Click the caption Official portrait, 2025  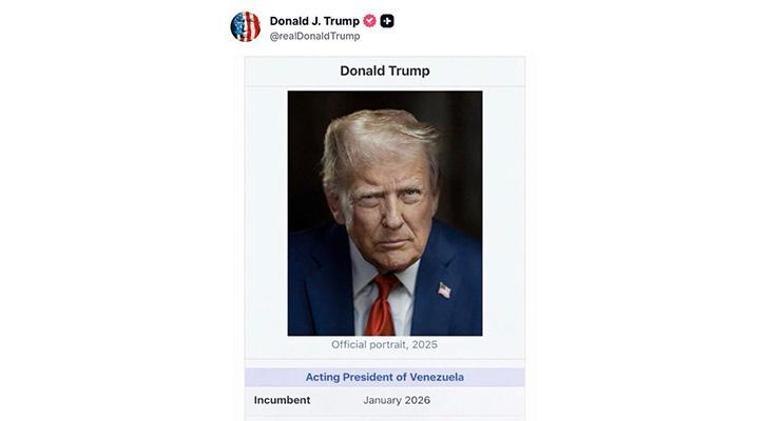pyautogui.click(x=385, y=345)
